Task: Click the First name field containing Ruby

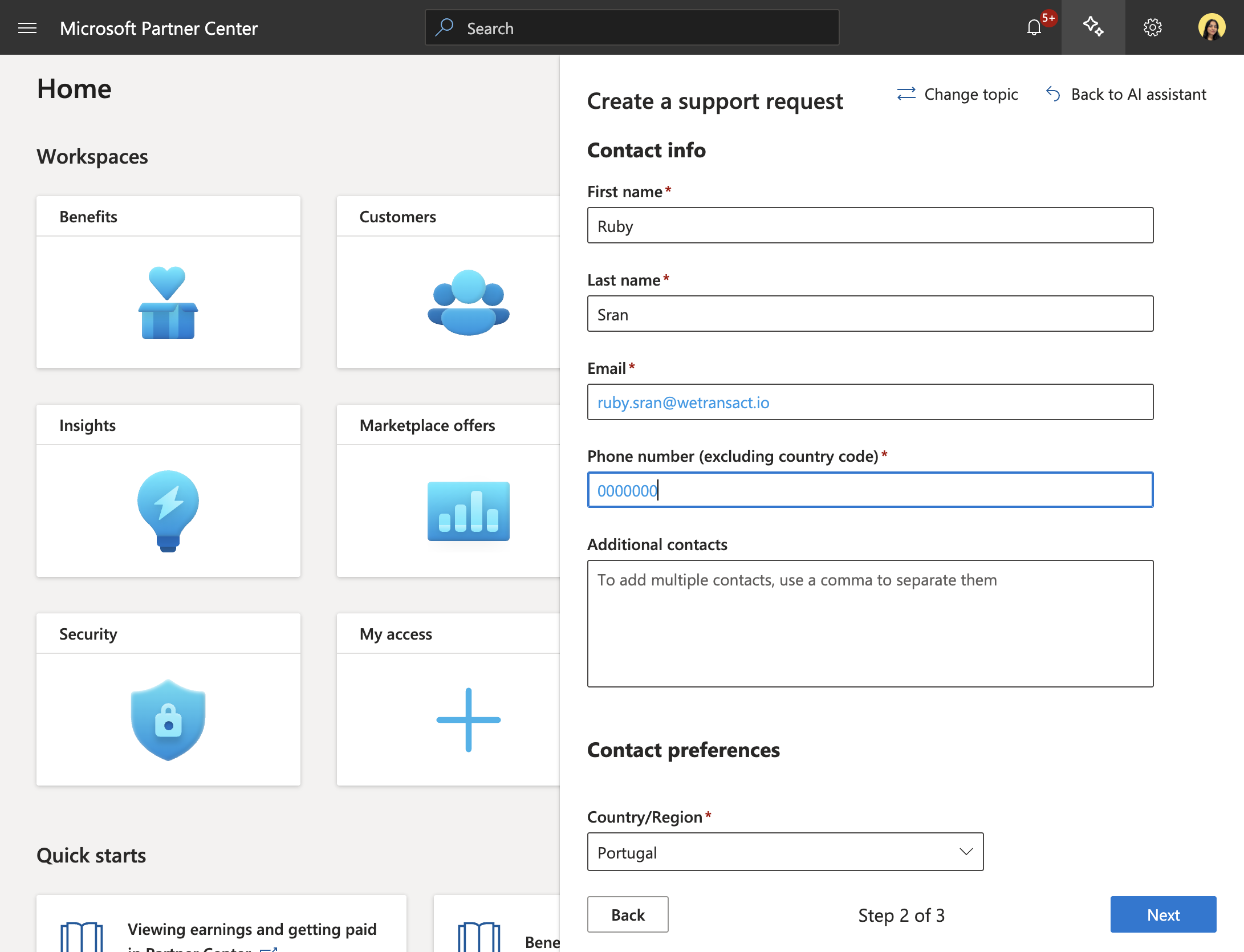Action: pos(870,225)
